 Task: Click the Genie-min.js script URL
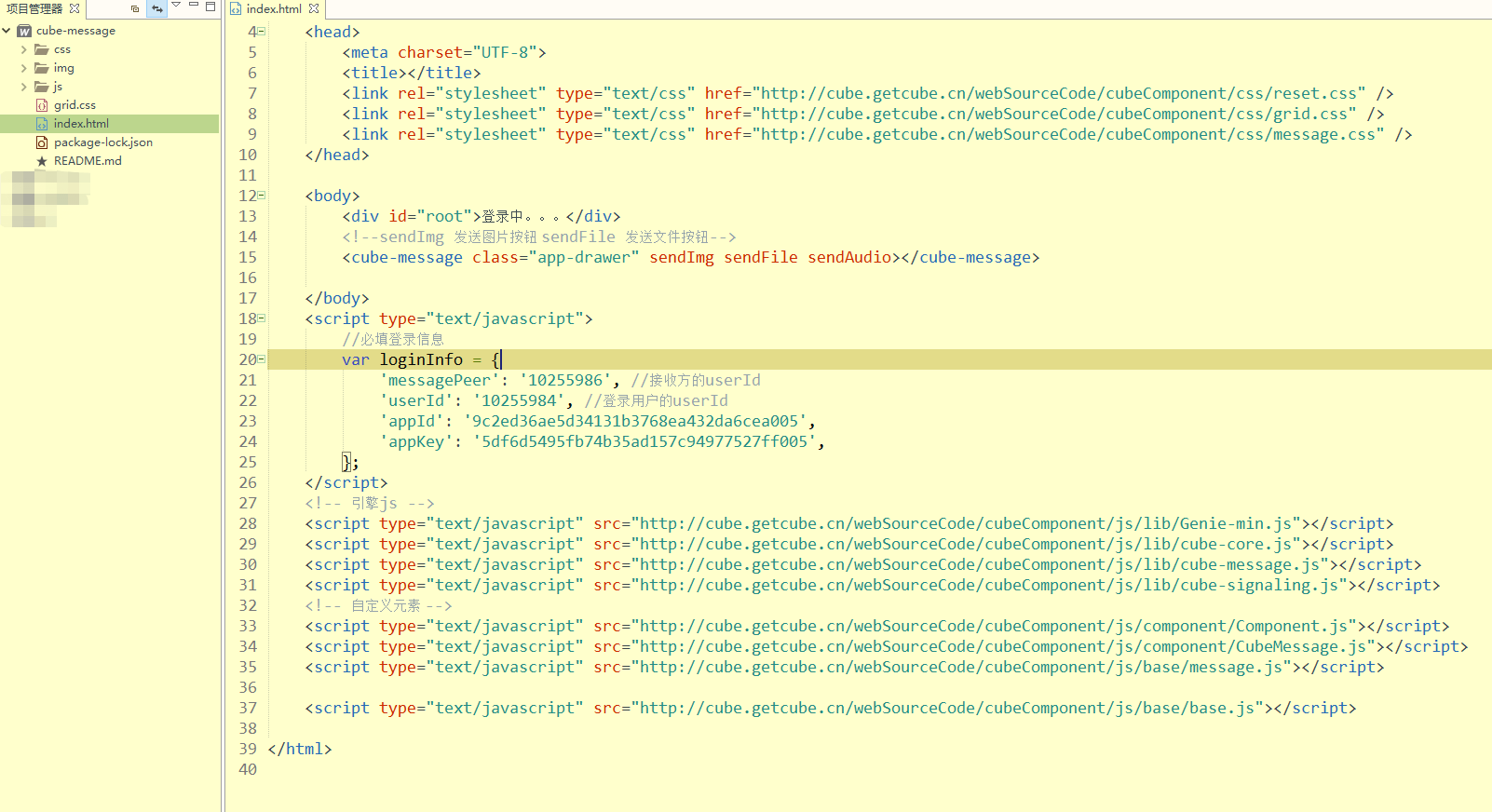tap(966, 523)
